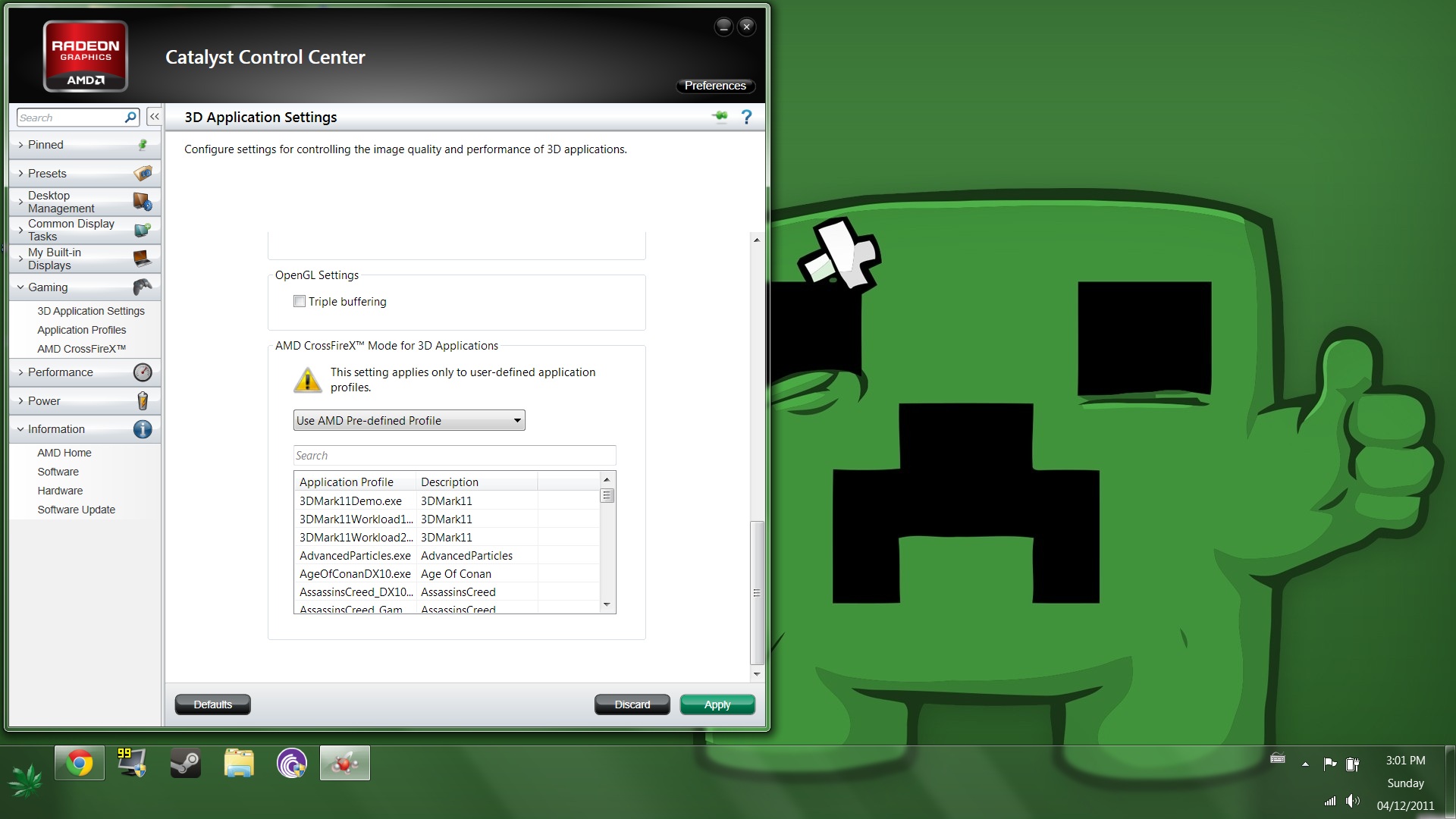
Task: Open the Use AMD Pre-defined Profile dropdown
Action: pos(409,421)
